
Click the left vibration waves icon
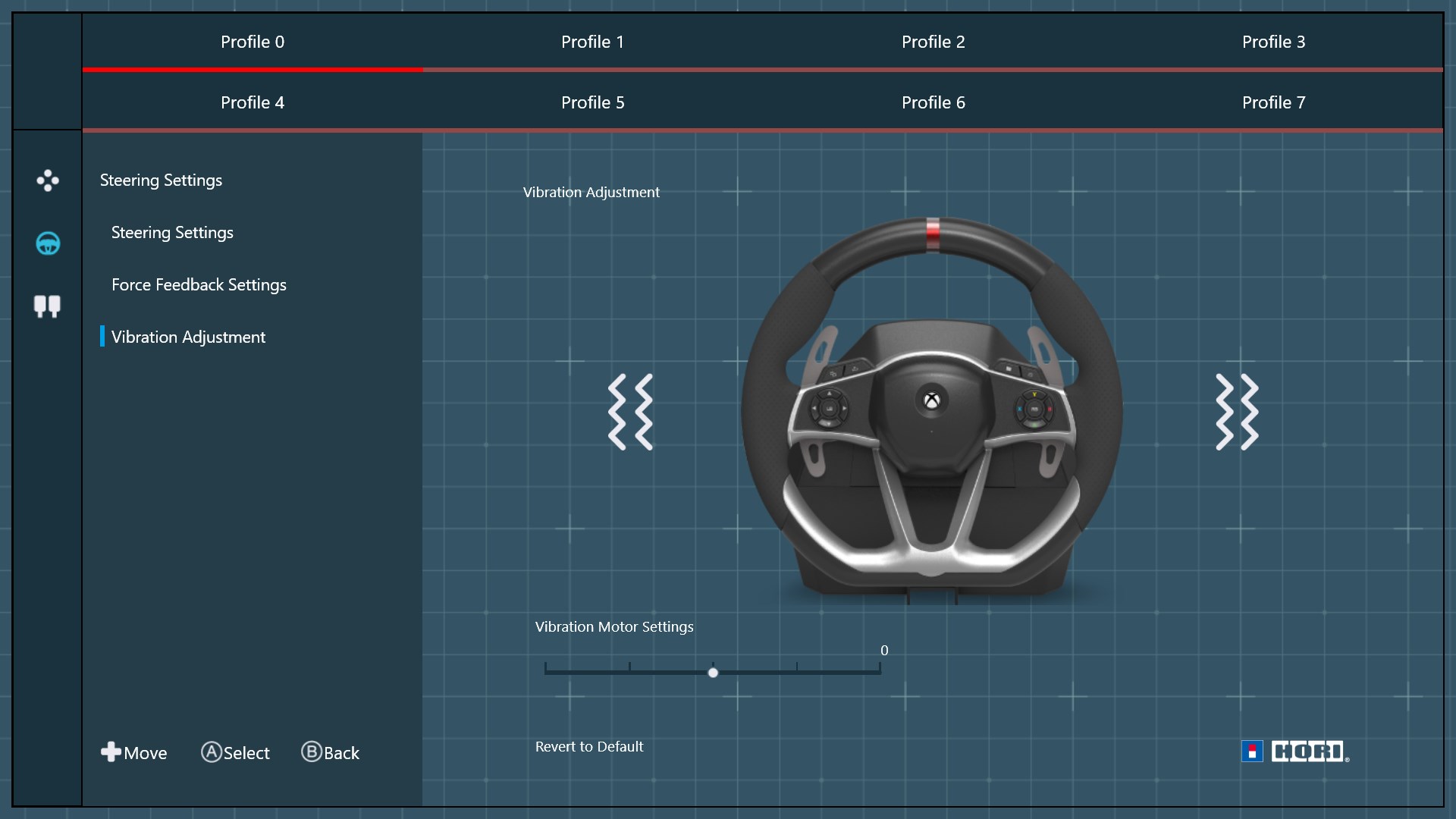coord(630,412)
